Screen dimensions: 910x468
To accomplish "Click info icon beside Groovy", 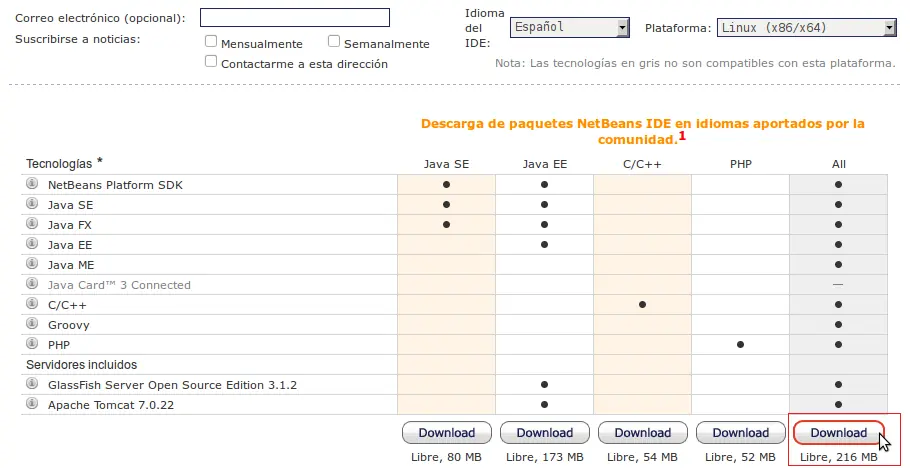I will (x=32, y=324).
